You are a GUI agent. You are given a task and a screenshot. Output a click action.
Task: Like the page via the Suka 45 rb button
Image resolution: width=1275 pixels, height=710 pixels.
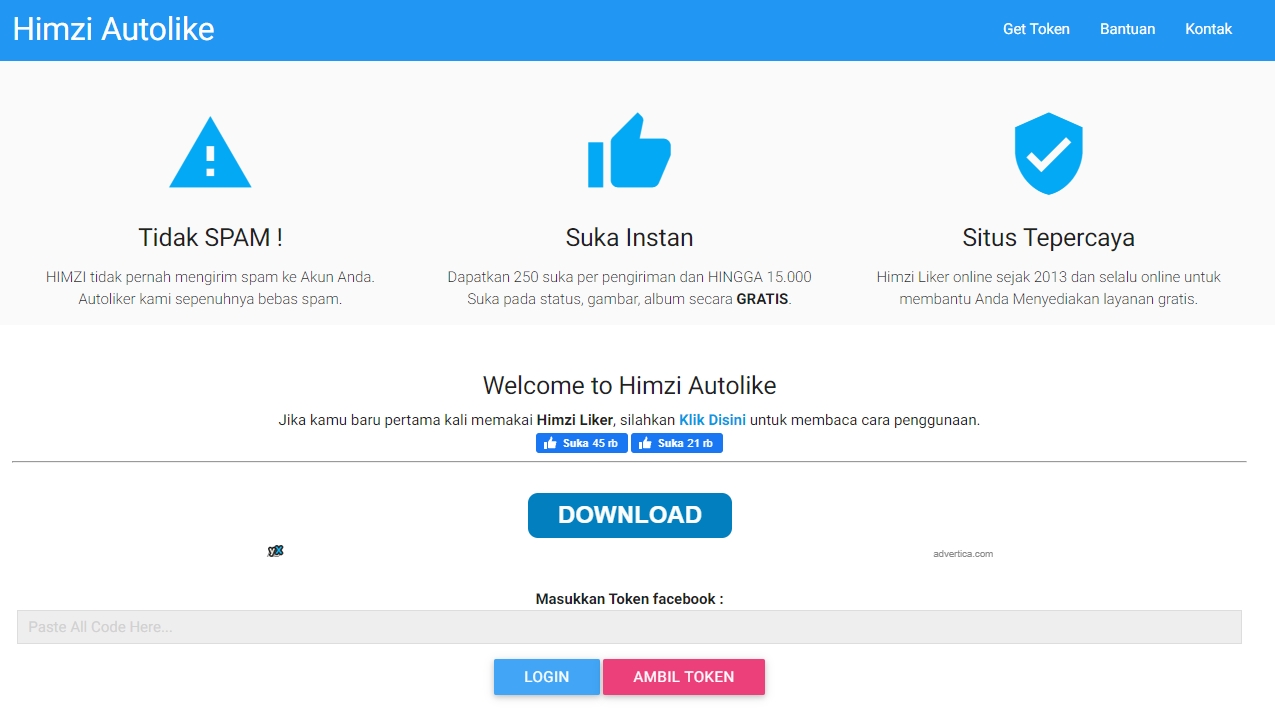click(581, 441)
